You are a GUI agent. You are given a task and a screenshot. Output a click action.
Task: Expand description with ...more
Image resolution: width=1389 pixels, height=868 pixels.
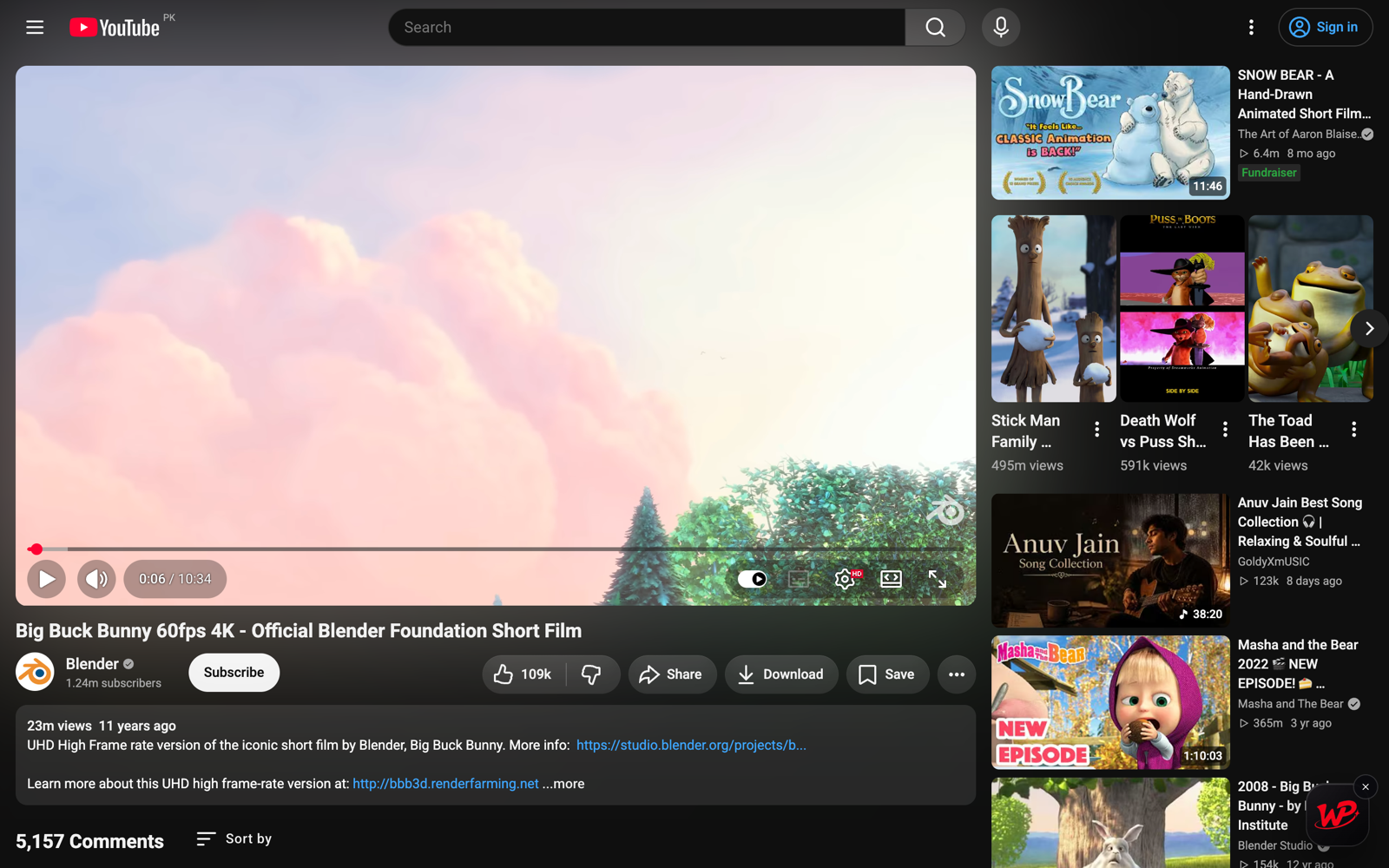tap(563, 784)
